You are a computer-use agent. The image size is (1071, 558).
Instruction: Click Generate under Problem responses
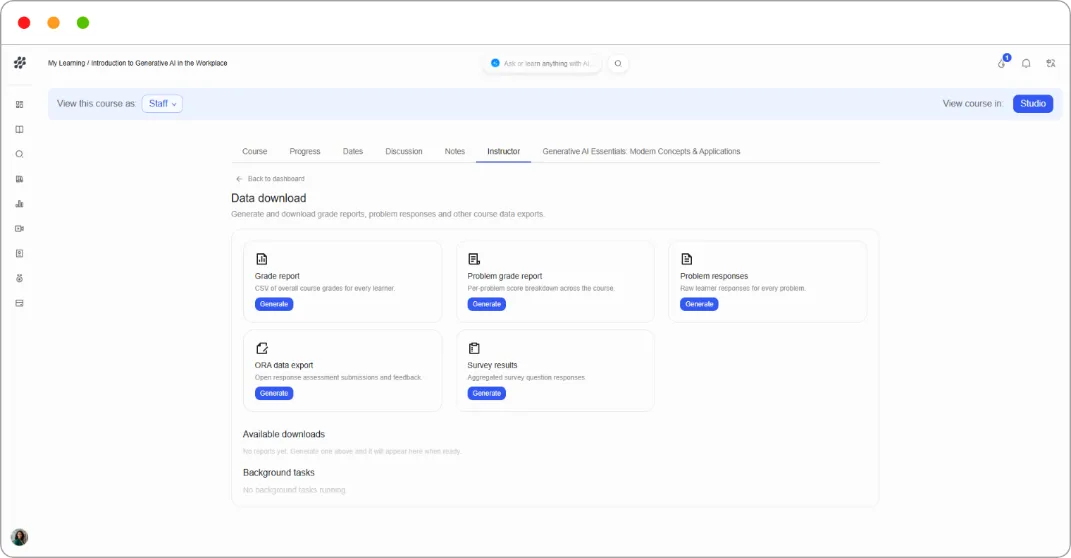[x=699, y=305]
